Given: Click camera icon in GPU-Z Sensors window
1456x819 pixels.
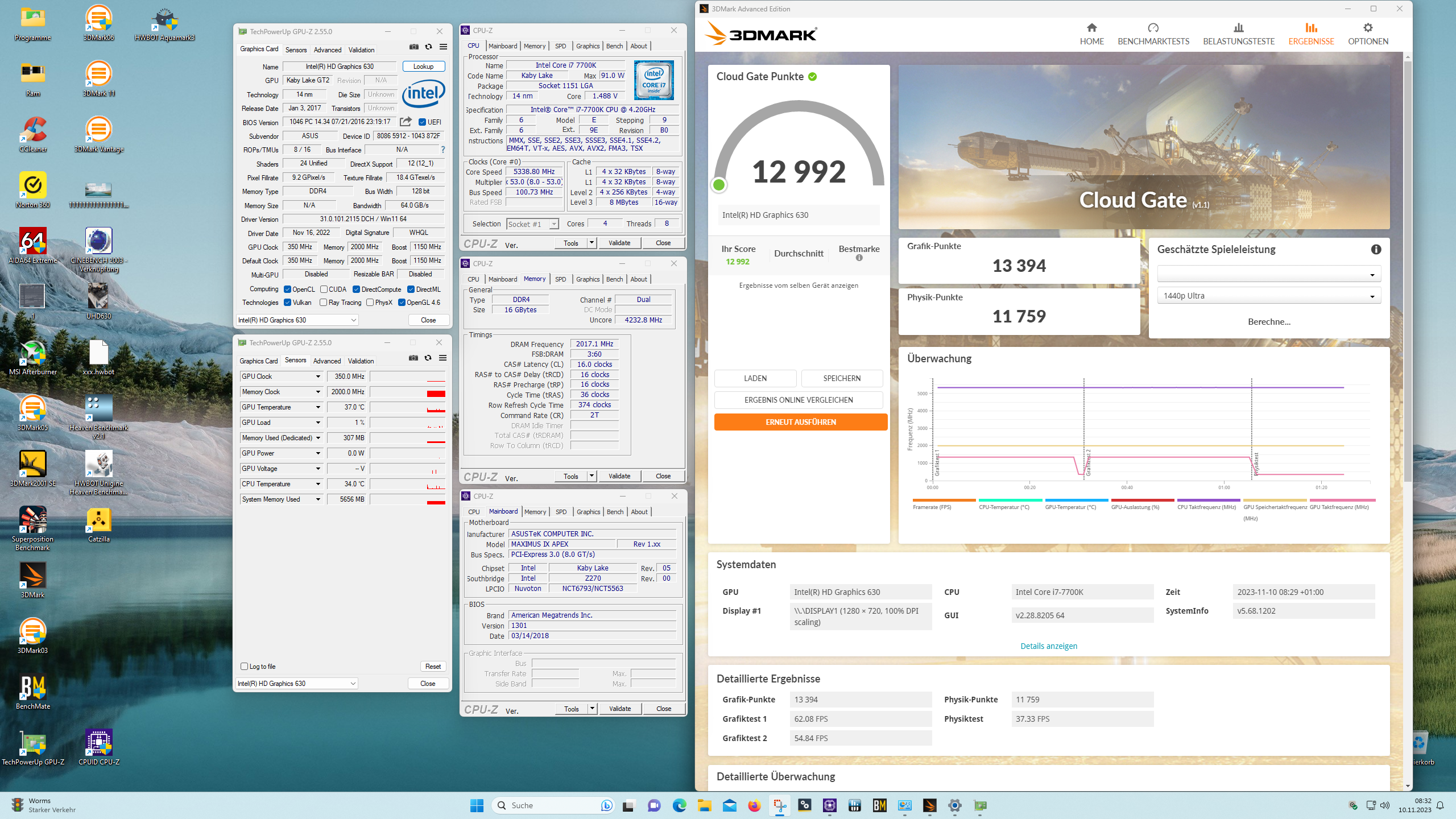Looking at the screenshot, I should (x=413, y=358).
